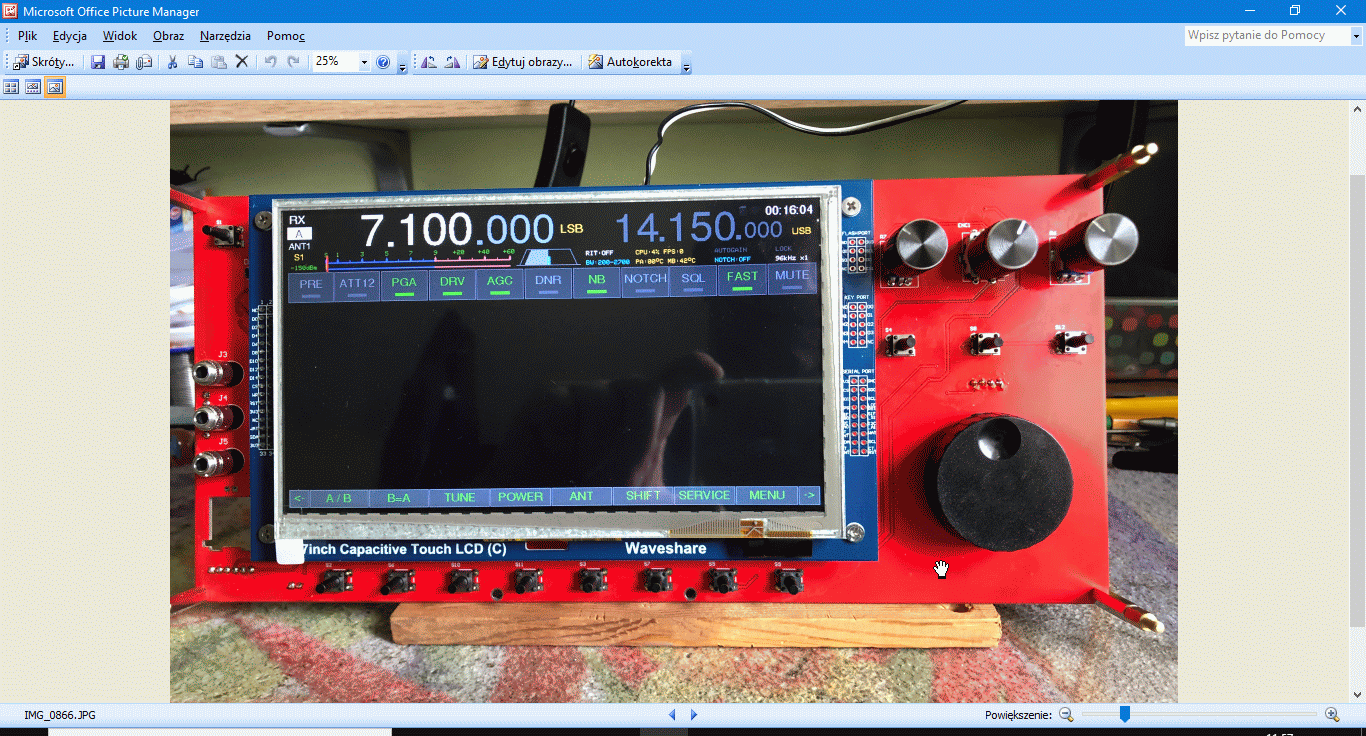Click the Edytuj obrazy button
The width and height of the screenshot is (1366, 736).
pyautogui.click(x=523, y=62)
